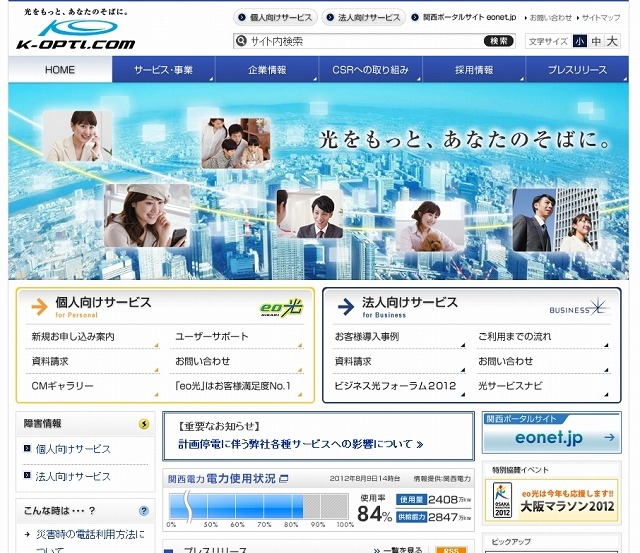
Task: Click bullet icon before 法人向けサービス header link
Action: (330, 17)
